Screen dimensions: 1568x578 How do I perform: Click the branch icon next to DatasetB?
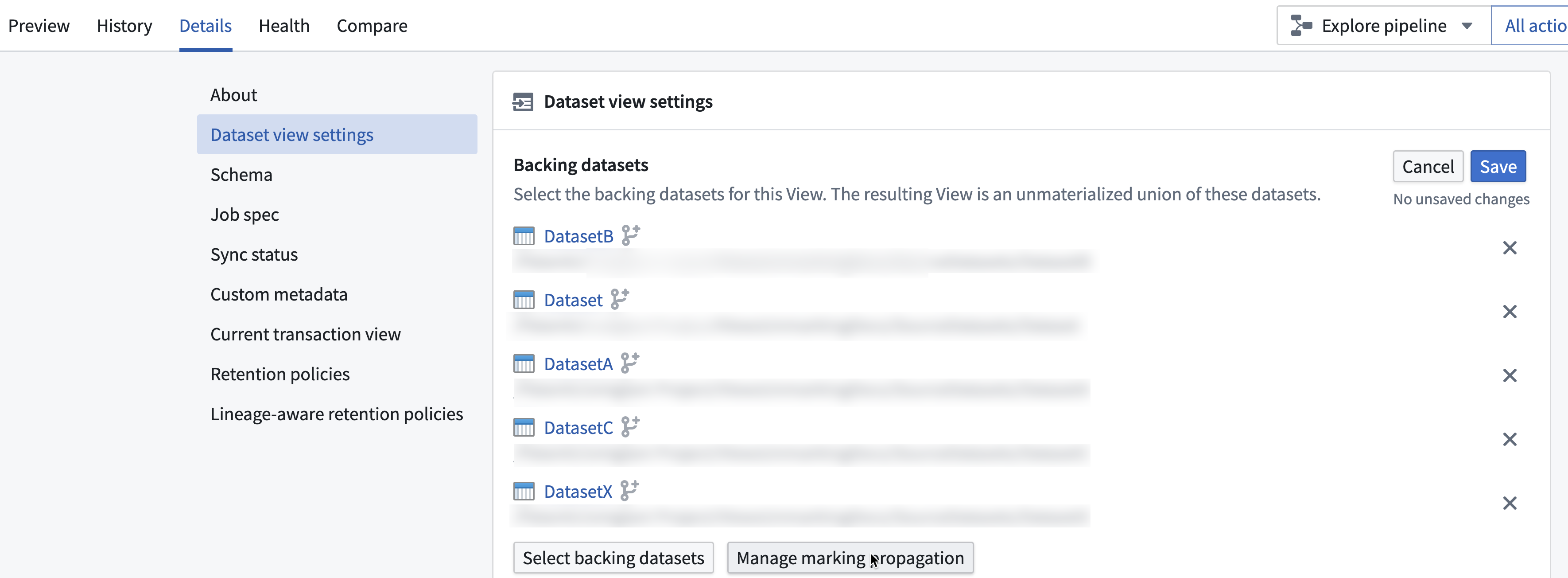(x=631, y=235)
